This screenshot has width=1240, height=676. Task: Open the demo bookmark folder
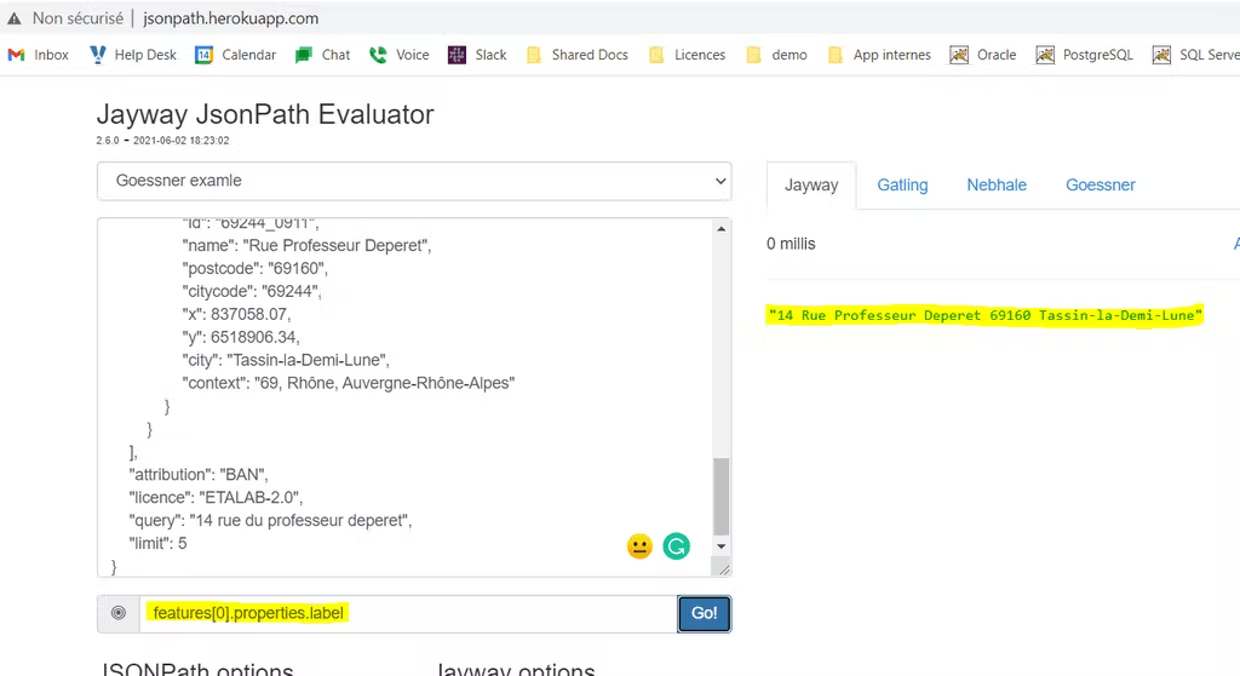[776, 55]
